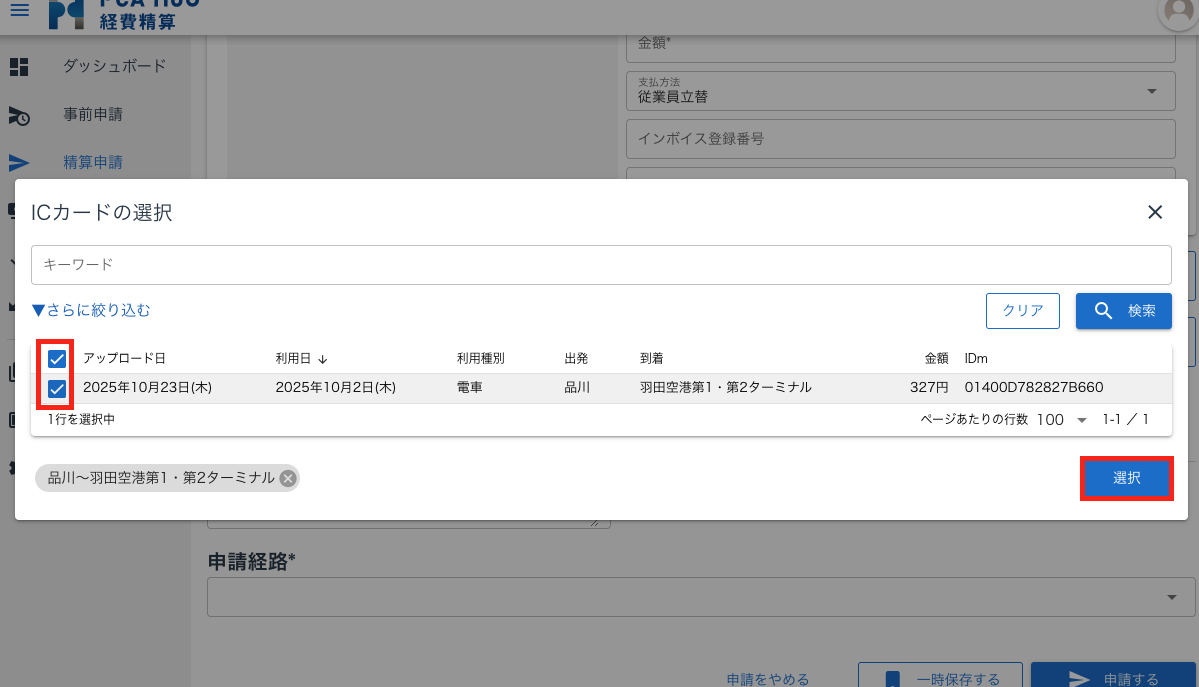
Task: Uncheck the 品川 train row checkbox
Action: pos(57,388)
